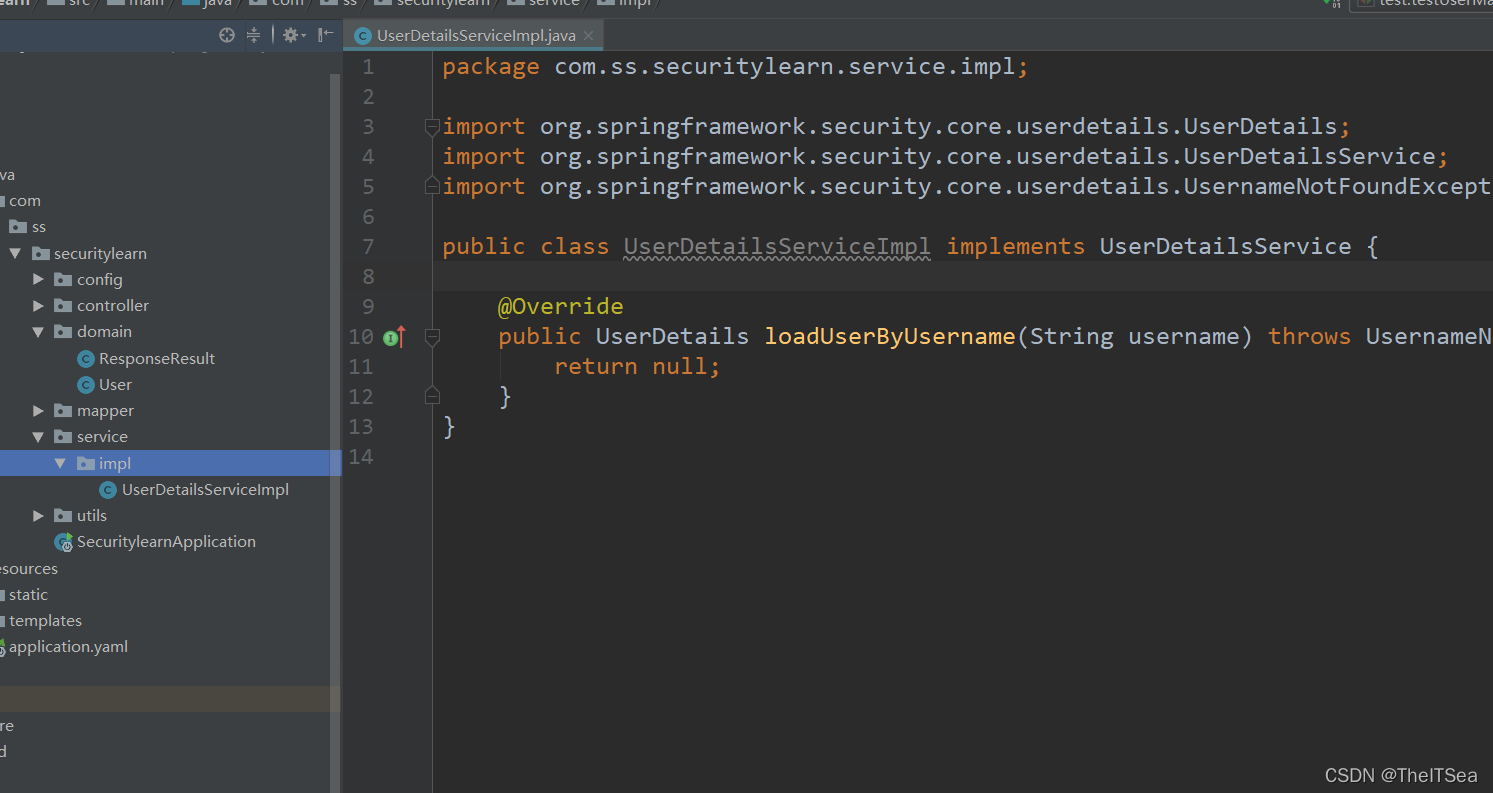This screenshot has height=793, width=1493.
Task: Select the service folder
Action: (102, 437)
